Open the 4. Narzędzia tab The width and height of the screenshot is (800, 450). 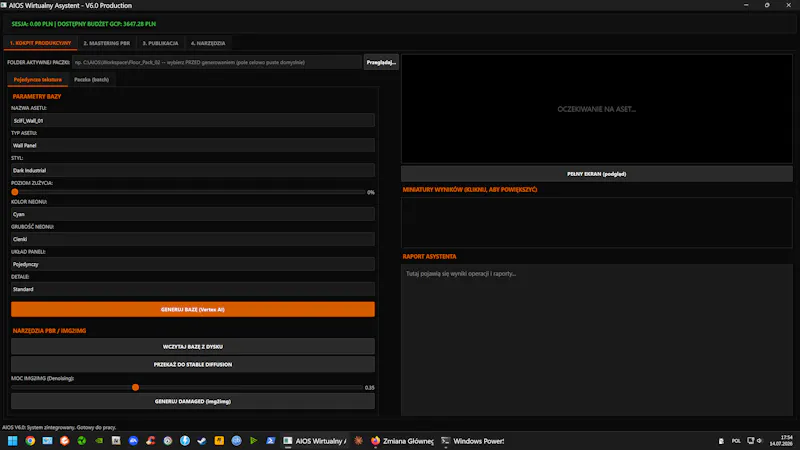[208, 43]
